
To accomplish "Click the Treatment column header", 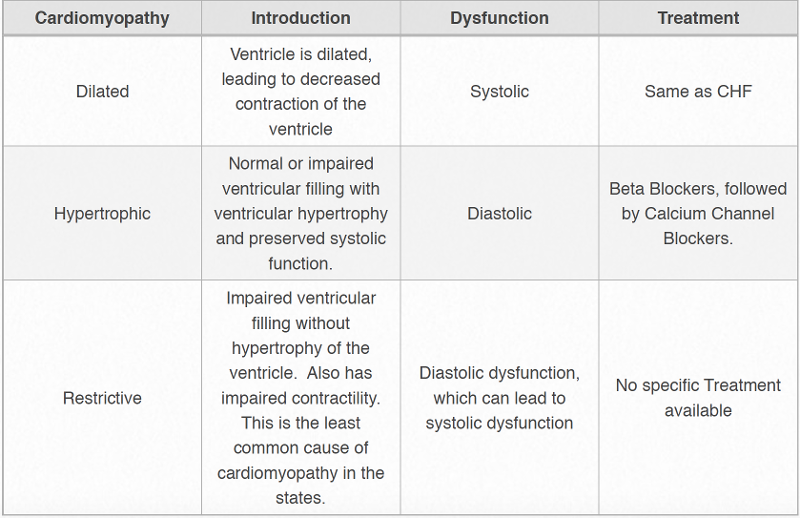I will [698, 18].
